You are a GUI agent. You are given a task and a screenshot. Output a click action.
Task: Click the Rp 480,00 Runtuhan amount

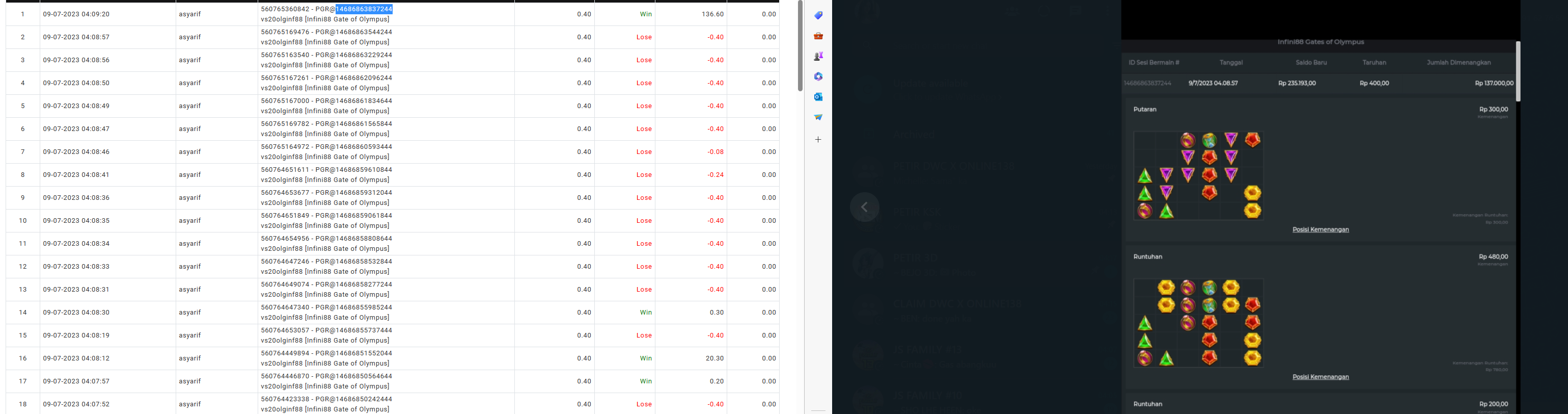1493,256
